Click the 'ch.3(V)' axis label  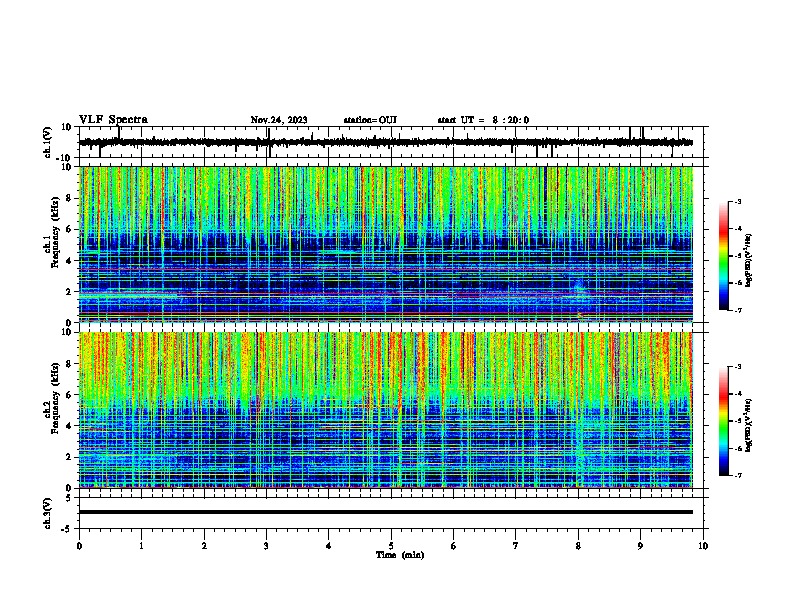(x=48, y=513)
